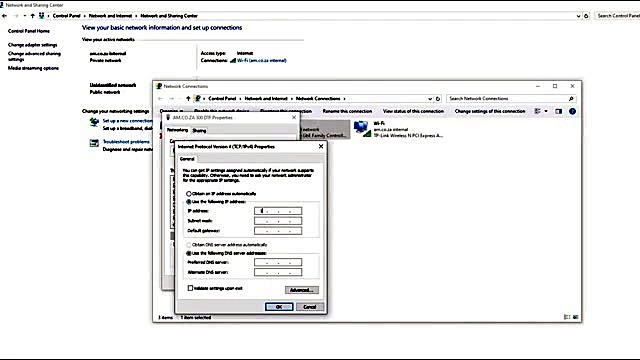Click Set up a new connection link
This screenshot has height=360, width=640.
click(127, 121)
